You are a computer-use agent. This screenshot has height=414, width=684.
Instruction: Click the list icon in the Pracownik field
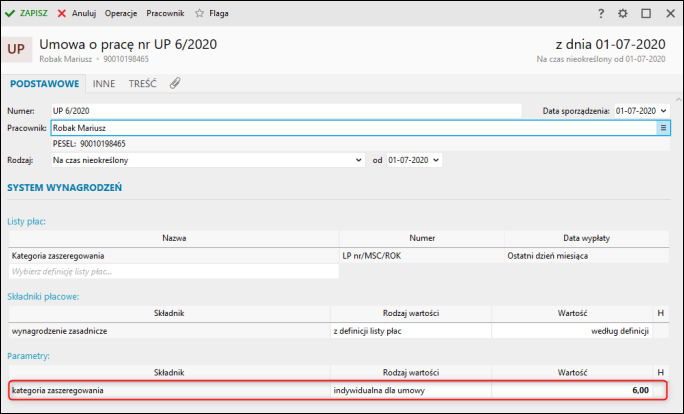(x=663, y=128)
